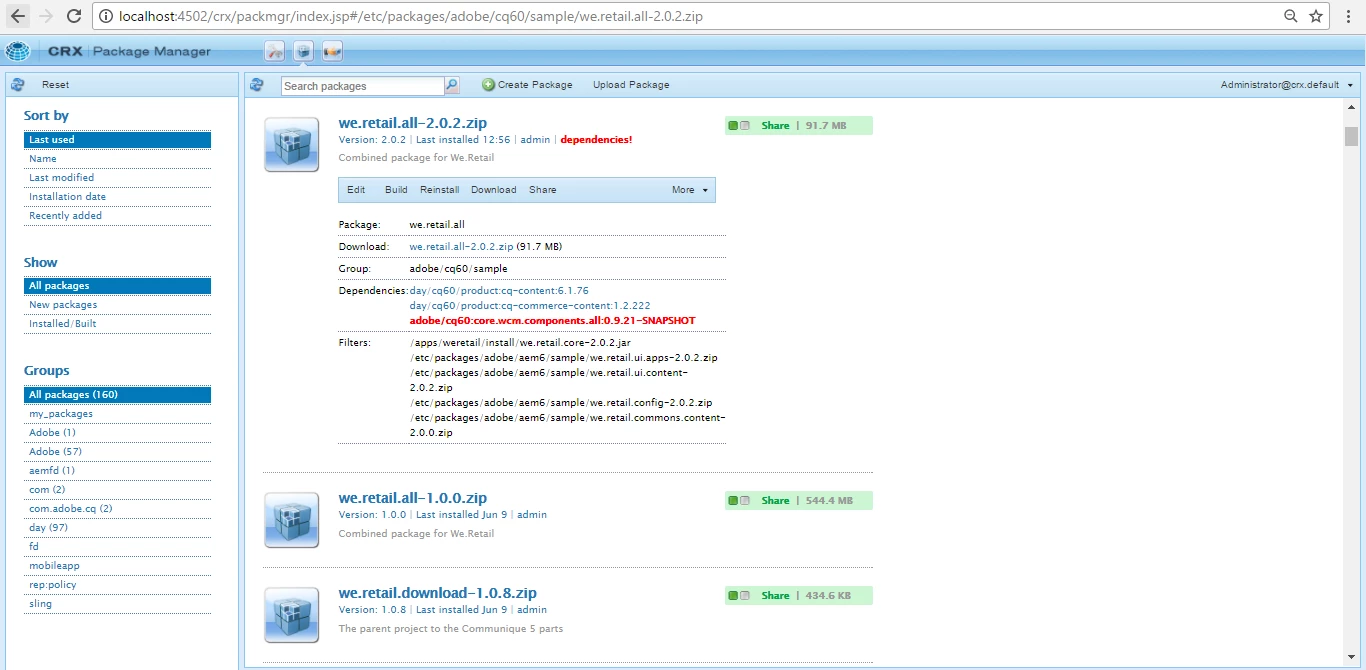Select group Adobe (57)

[x=117, y=452]
